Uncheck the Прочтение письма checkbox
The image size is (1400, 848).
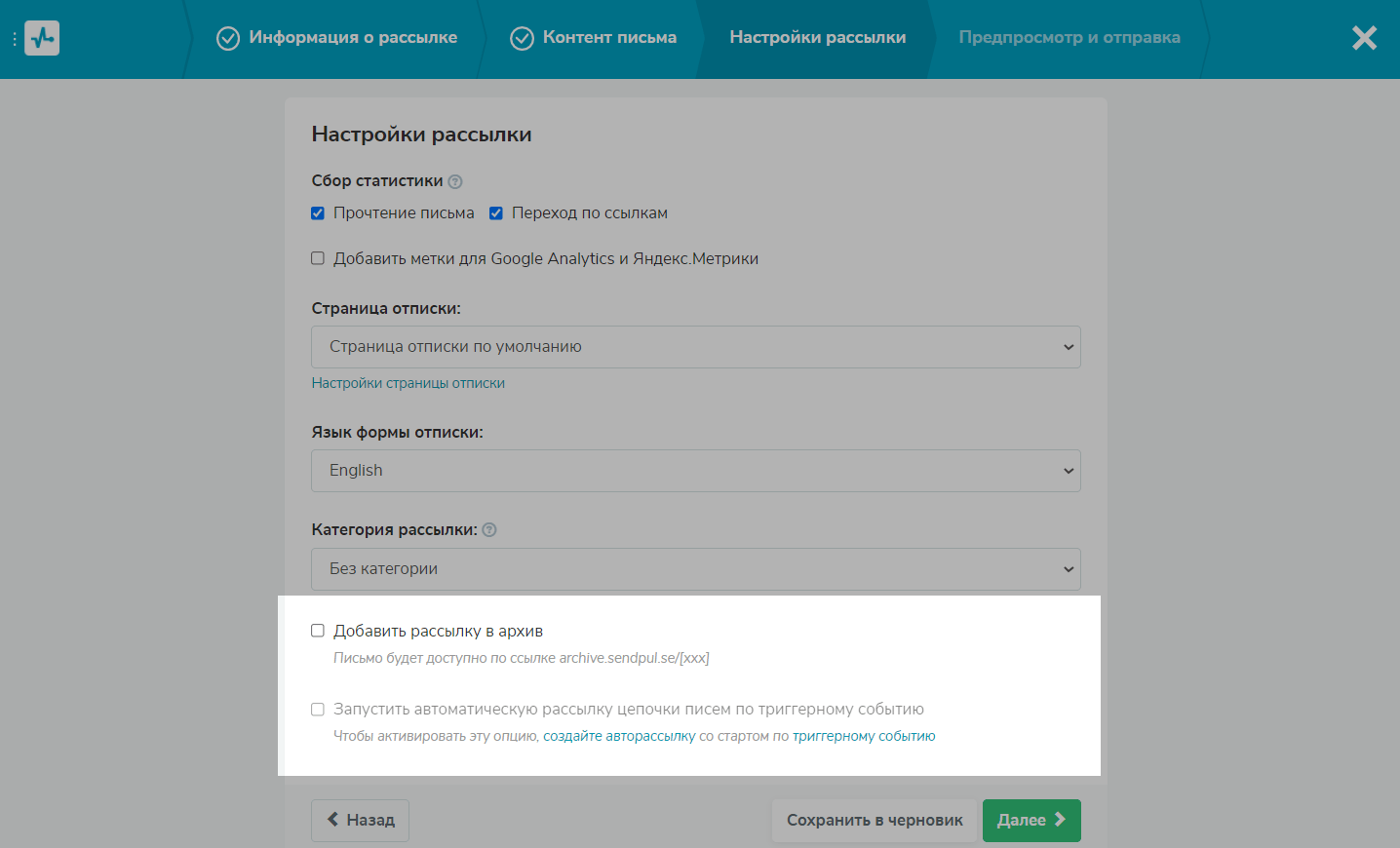point(318,213)
